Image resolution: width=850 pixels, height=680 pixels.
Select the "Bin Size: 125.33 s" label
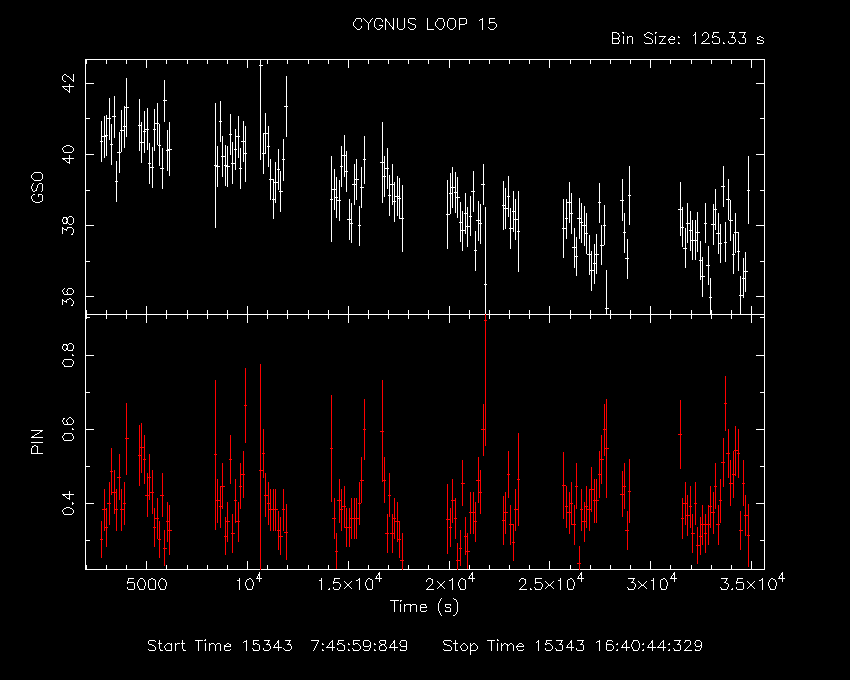click(687, 39)
